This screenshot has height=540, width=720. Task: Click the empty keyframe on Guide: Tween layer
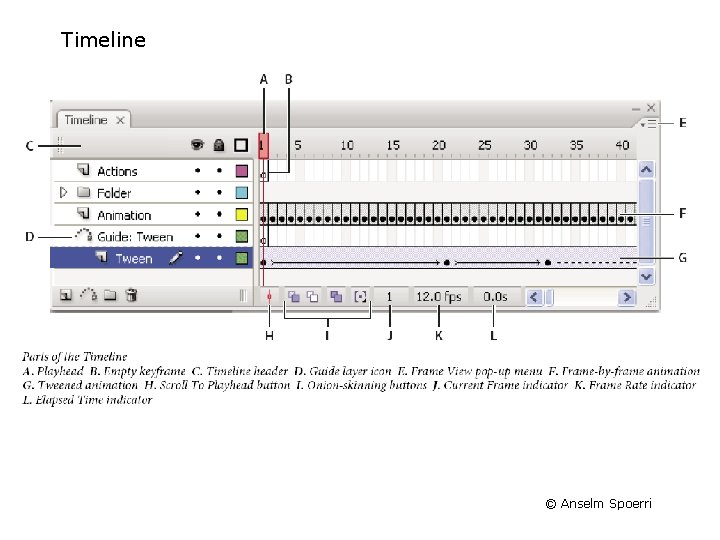(264, 241)
